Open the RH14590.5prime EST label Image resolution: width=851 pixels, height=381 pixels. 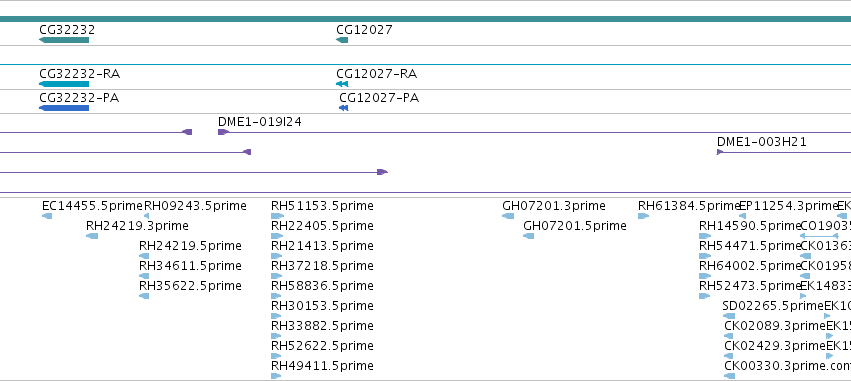click(x=750, y=226)
